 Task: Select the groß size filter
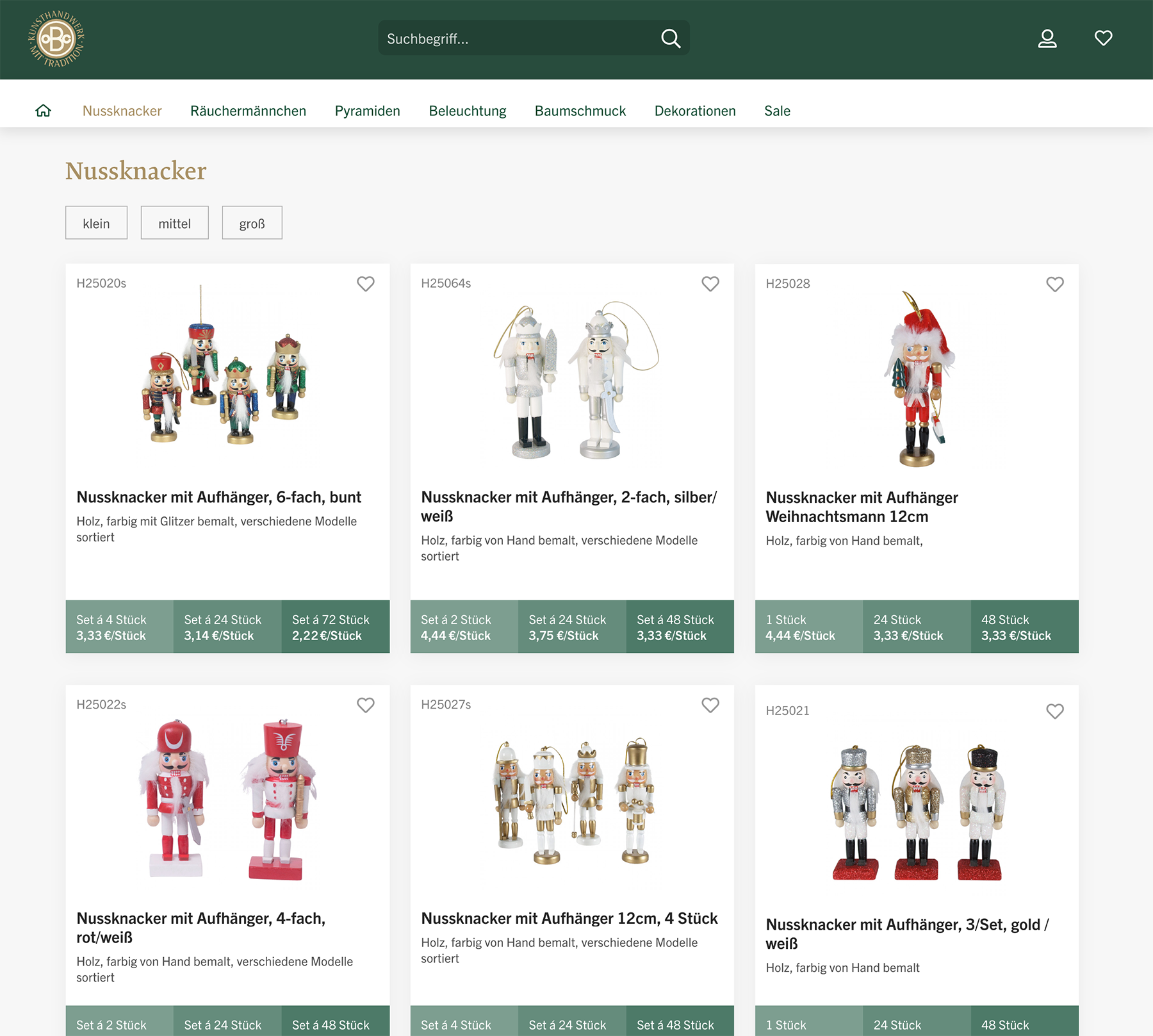tap(252, 223)
